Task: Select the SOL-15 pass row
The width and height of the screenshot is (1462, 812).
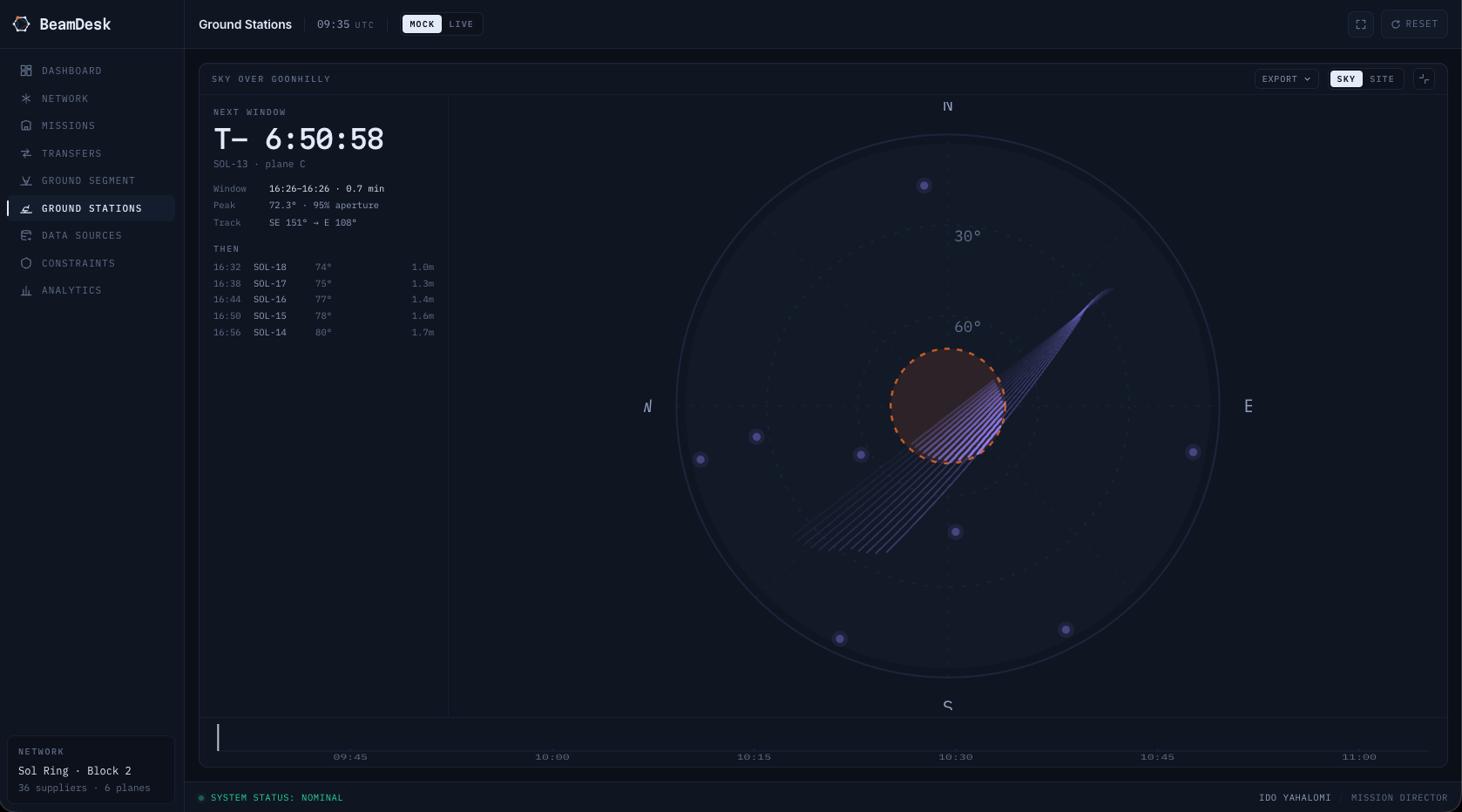Action: point(323,316)
